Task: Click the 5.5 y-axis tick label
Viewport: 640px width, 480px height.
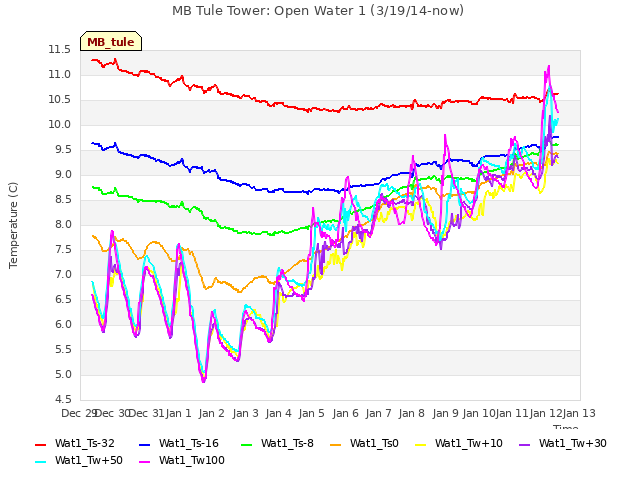Action: click(x=63, y=350)
